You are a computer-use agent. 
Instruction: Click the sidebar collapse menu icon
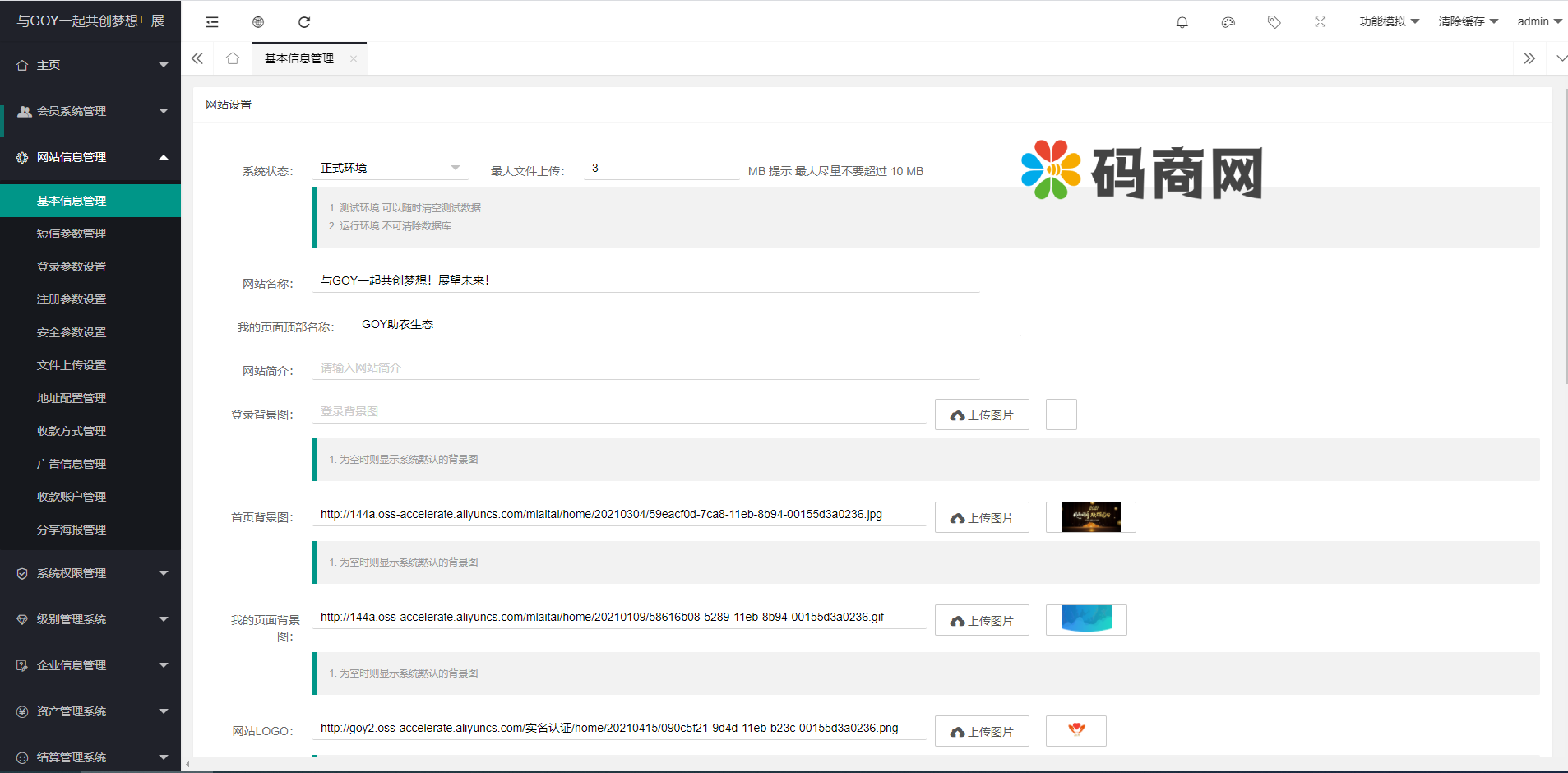(x=212, y=22)
